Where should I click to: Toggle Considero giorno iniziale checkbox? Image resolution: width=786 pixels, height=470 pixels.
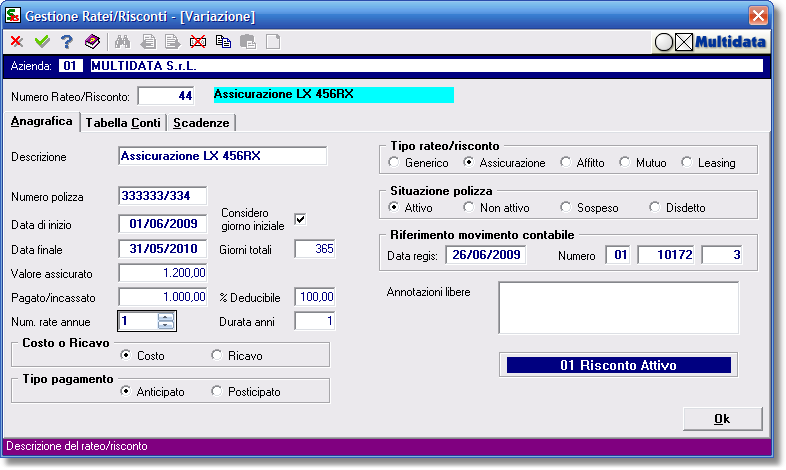(x=300, y=219)
